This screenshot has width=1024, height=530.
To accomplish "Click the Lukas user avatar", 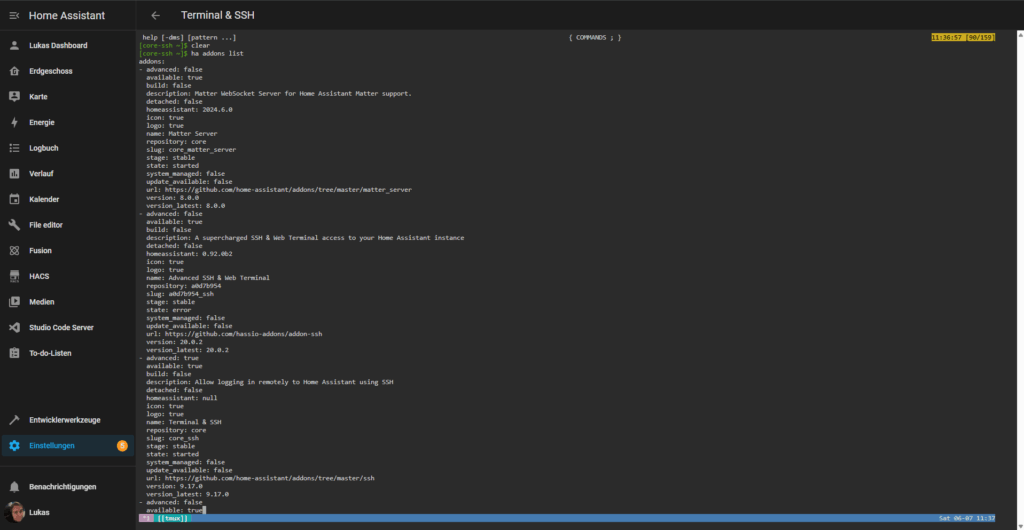I will [14, 512].
